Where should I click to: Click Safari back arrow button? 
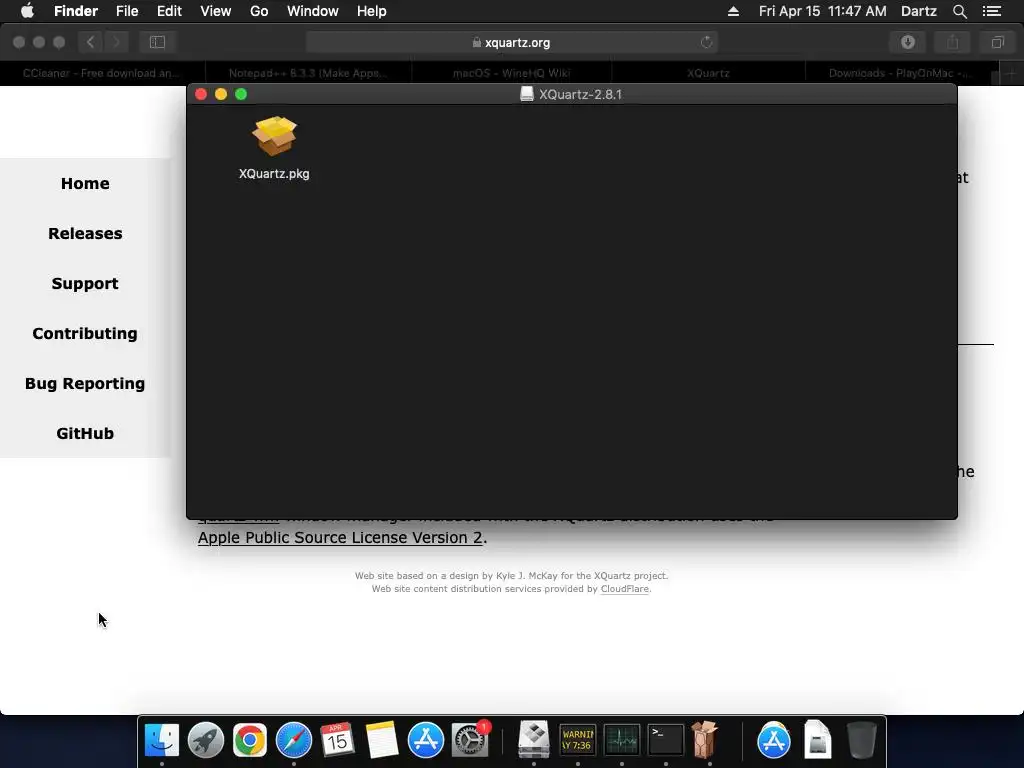[x=91, y=42]
